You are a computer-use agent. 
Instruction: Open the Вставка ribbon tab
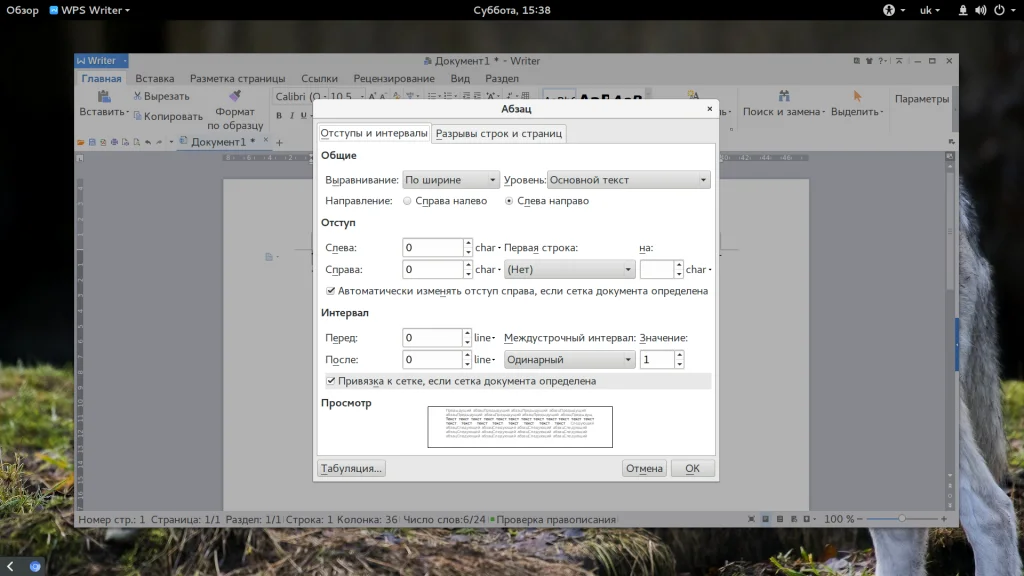(155, 78)
